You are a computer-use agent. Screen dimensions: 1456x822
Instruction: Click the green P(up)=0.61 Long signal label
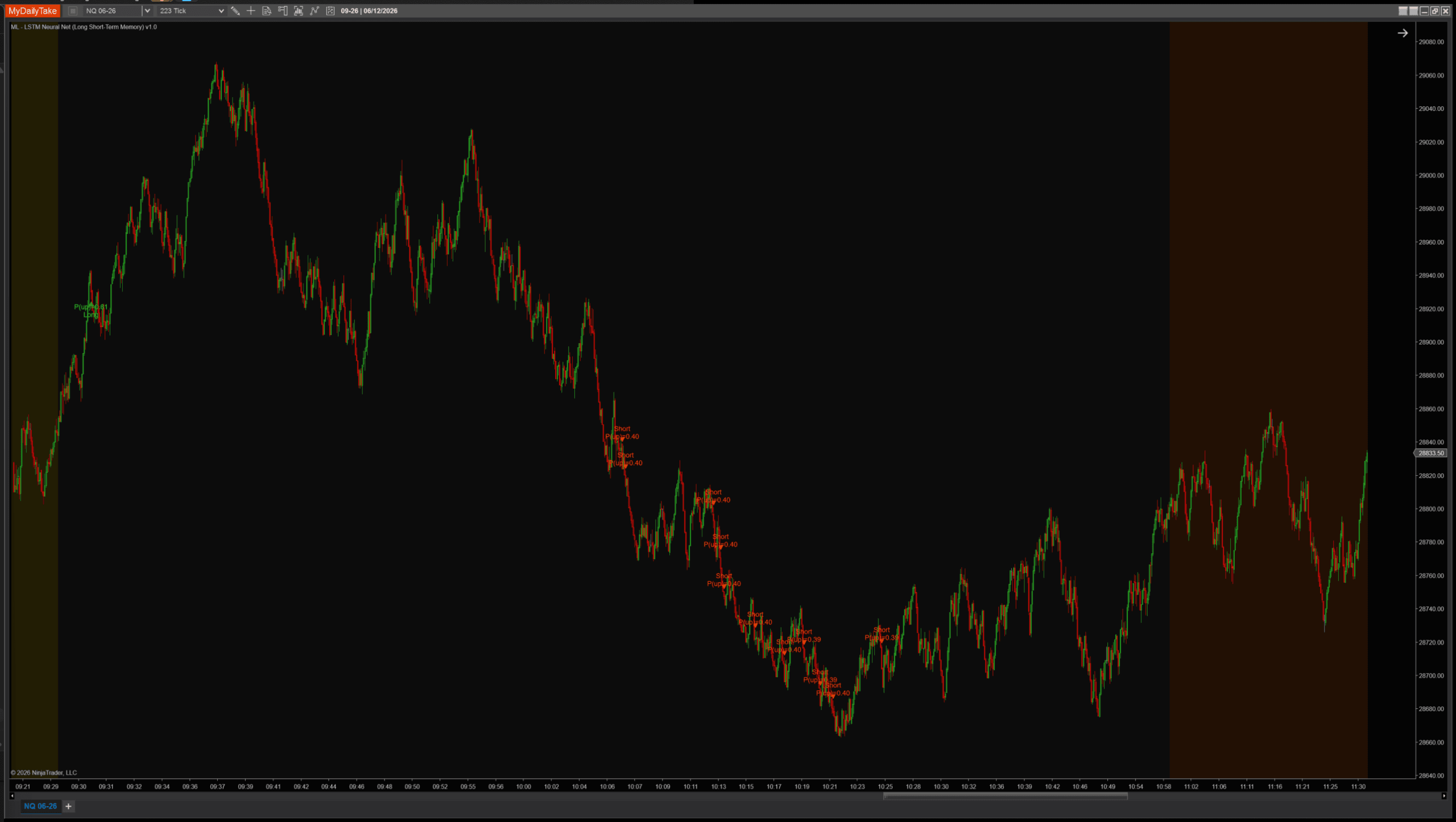tap(90, 310)
